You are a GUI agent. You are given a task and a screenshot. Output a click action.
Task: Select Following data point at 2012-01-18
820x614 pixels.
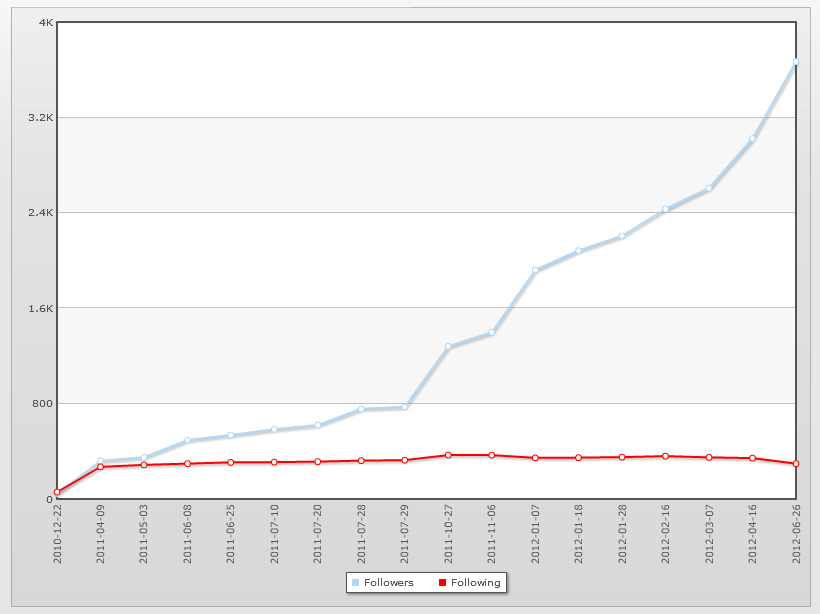click(x=578, y=458)
